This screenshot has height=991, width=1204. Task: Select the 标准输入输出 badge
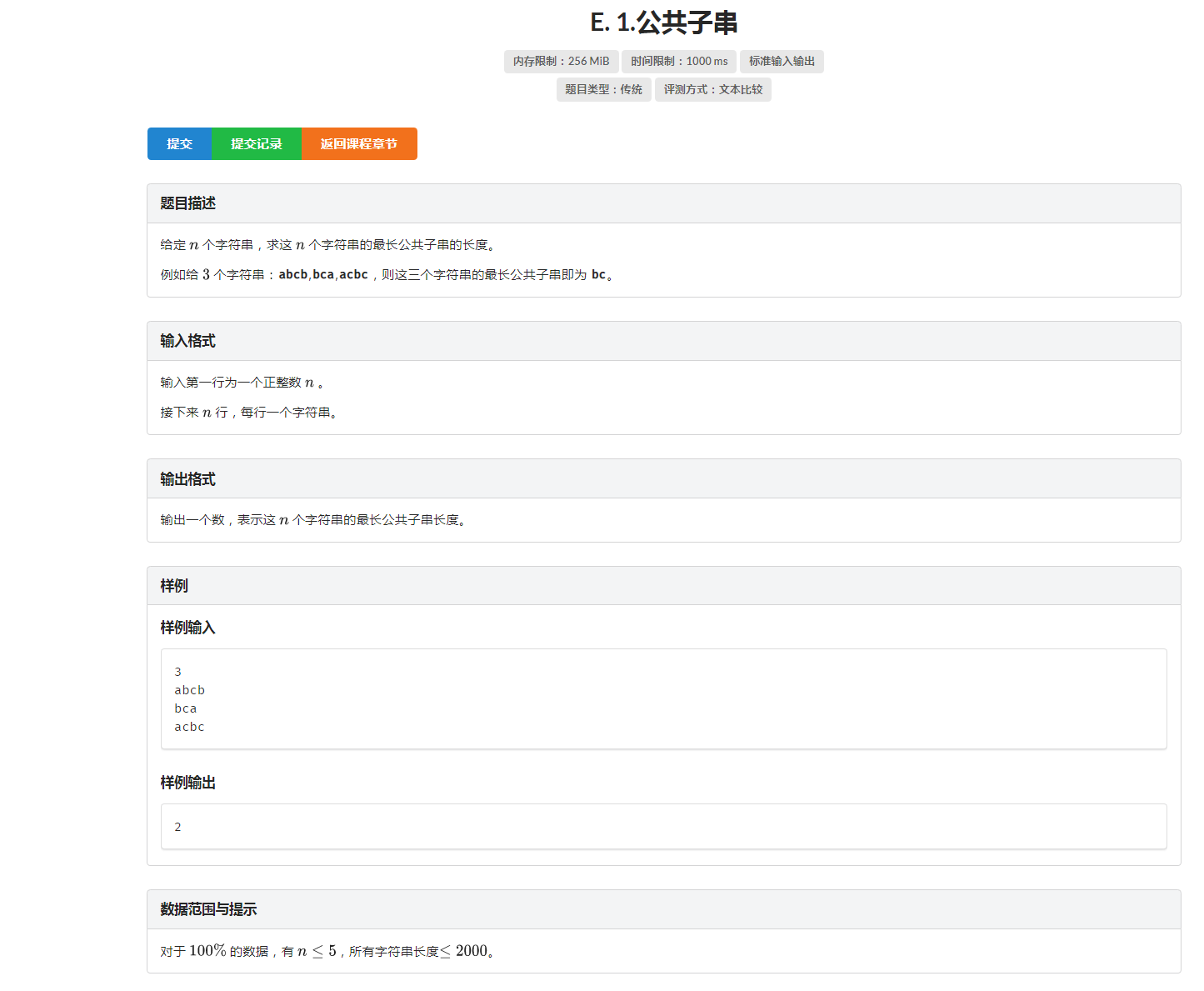782,61
